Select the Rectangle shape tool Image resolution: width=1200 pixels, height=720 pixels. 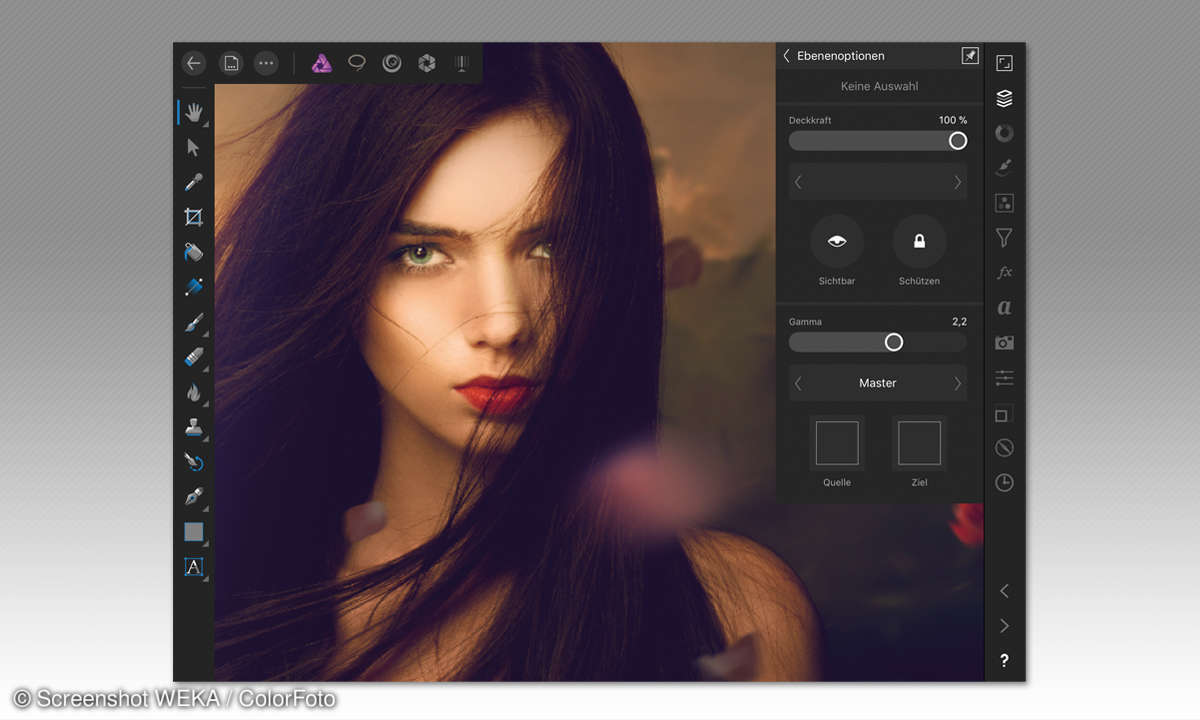coord(194,532)
